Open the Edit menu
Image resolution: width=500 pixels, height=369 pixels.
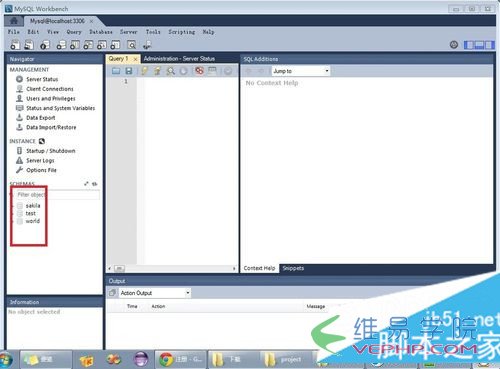coord(33,32)
